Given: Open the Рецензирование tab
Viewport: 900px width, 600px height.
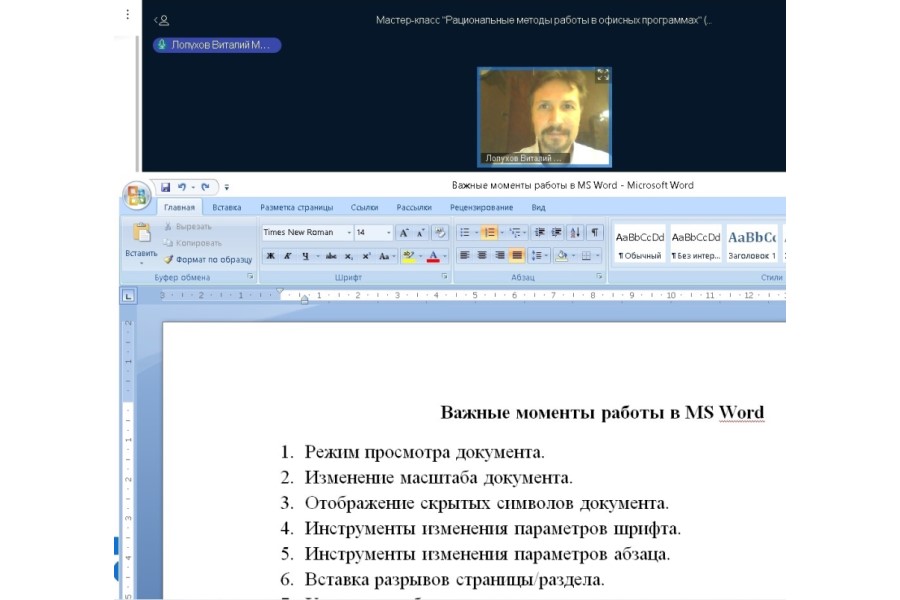Looking at the screenshot, I should 482,207.
